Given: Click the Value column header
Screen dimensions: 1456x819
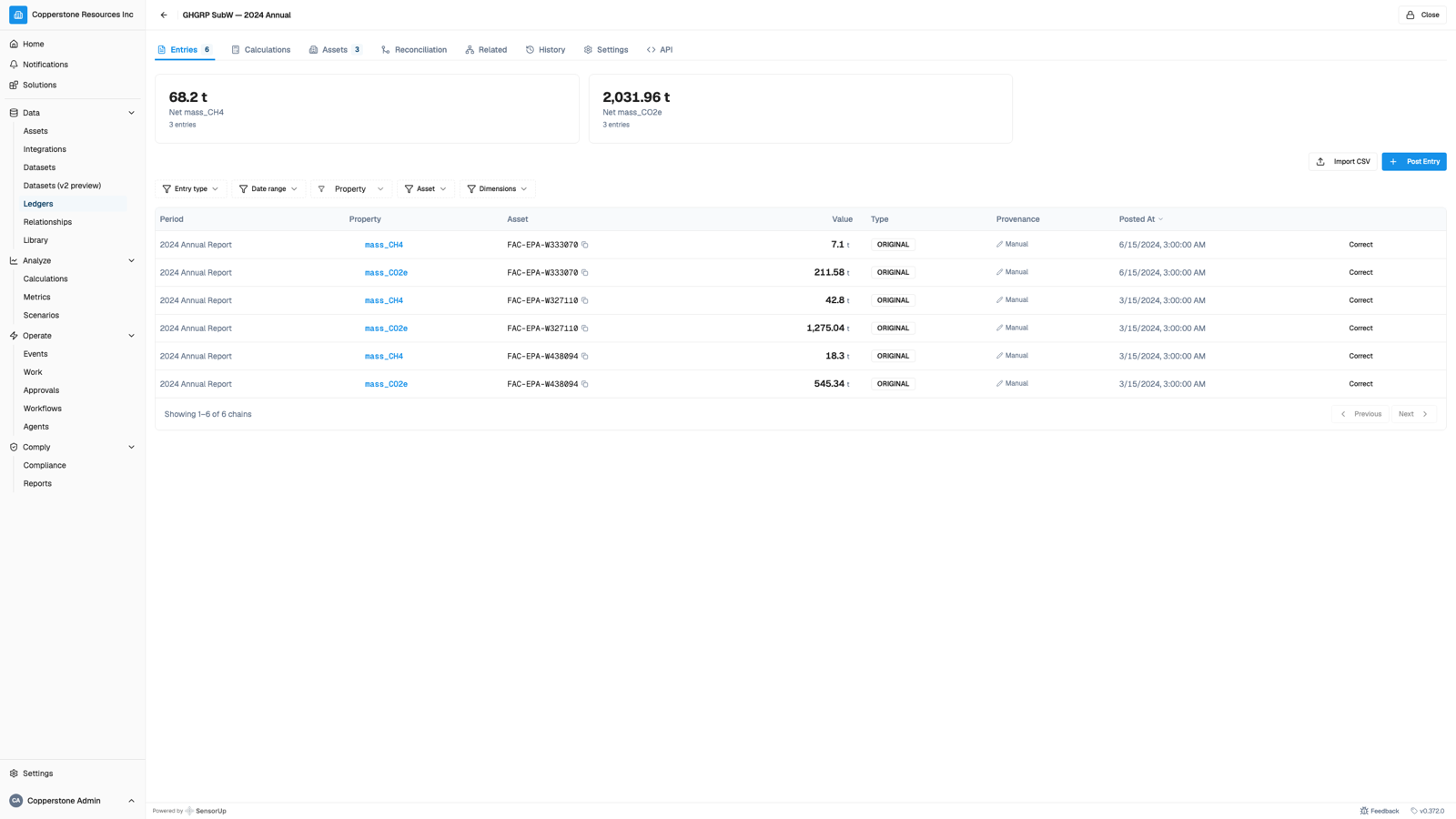Looking at the screenshot, I should (x=842, y=219).
